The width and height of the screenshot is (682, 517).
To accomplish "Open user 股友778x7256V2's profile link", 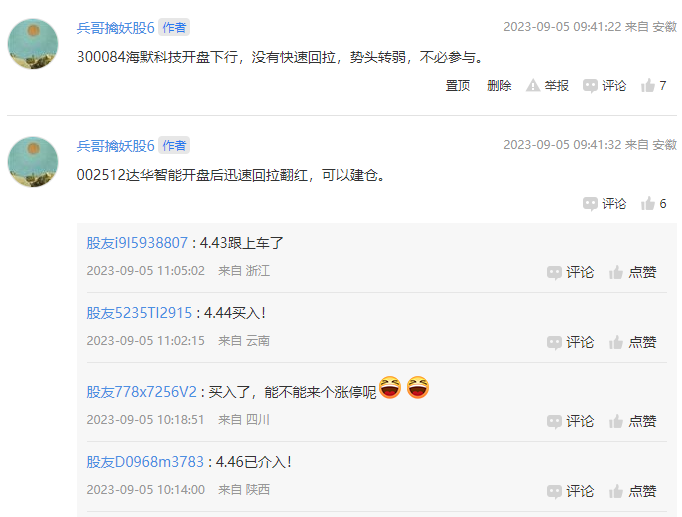I will click(141, 392).
